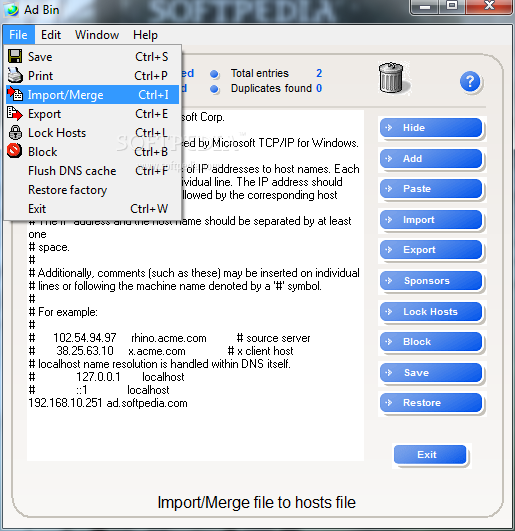Open the Sponsors button
The image size is (515, 531).
(x=431, y=281)
